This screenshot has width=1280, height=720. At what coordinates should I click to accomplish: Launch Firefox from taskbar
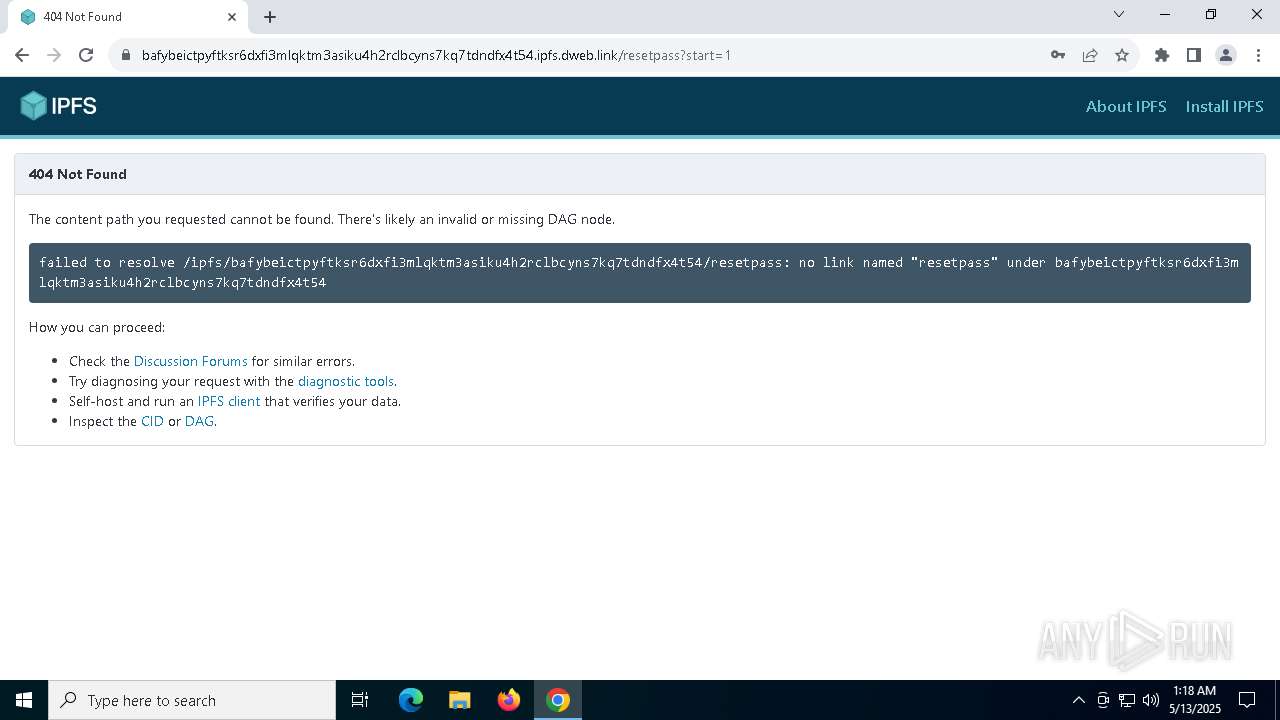tap(509, 700)
